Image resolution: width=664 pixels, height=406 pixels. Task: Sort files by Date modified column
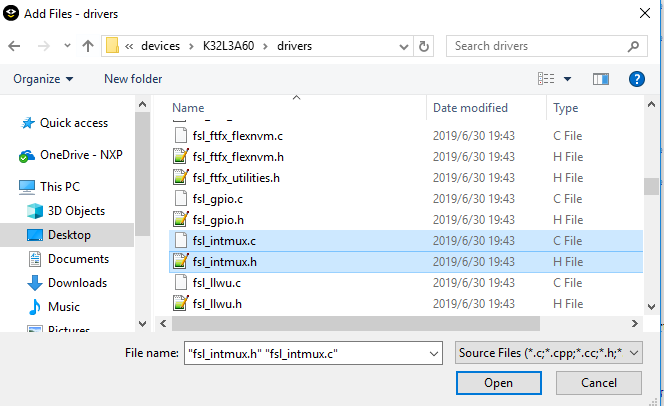click(470, 108)
